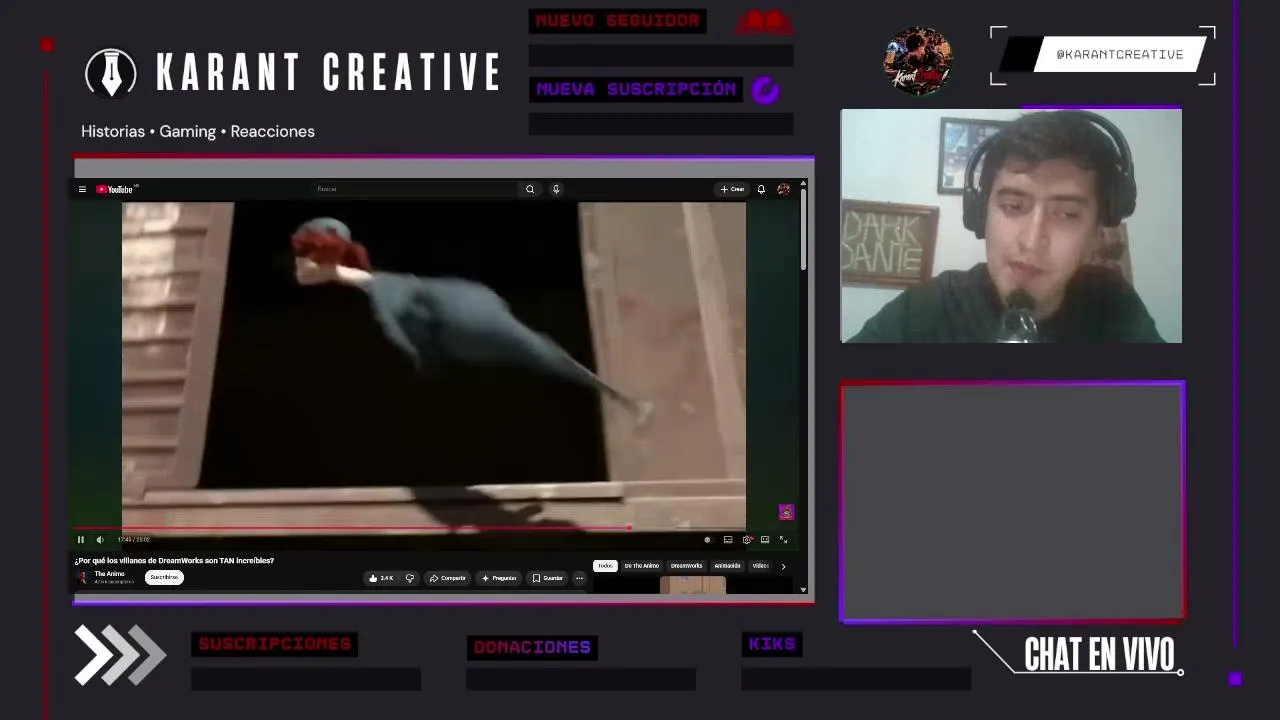Toggle subtitles in the video player
The image size is (1280, 720).
pyautogui.click(x=728, y=540)
